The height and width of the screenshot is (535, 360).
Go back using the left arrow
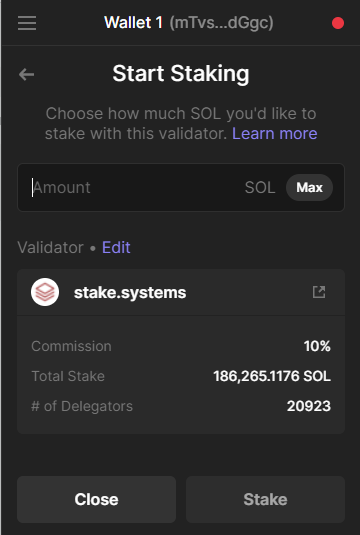(26, 74)
